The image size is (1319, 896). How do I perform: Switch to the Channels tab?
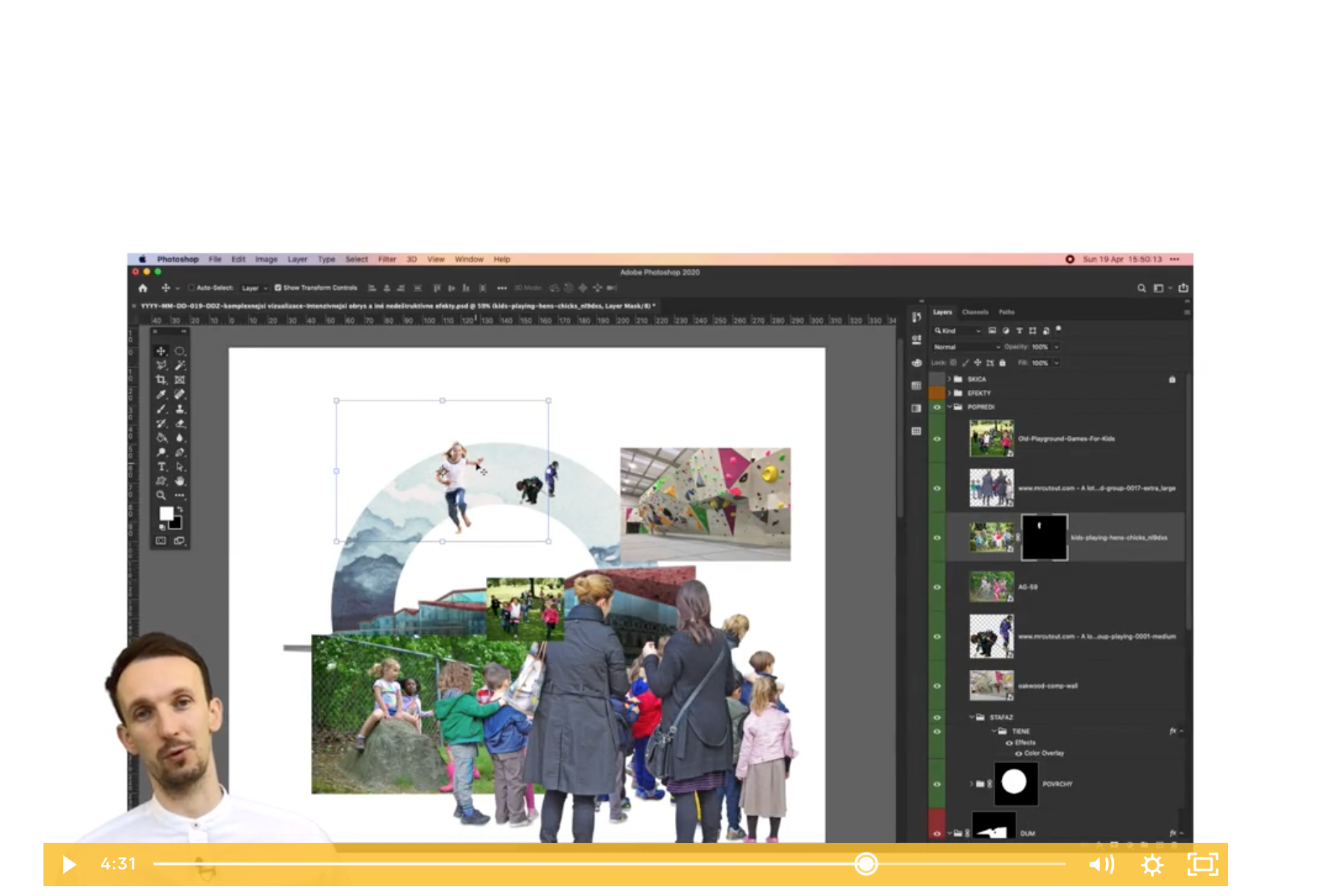tap(975, 312)
